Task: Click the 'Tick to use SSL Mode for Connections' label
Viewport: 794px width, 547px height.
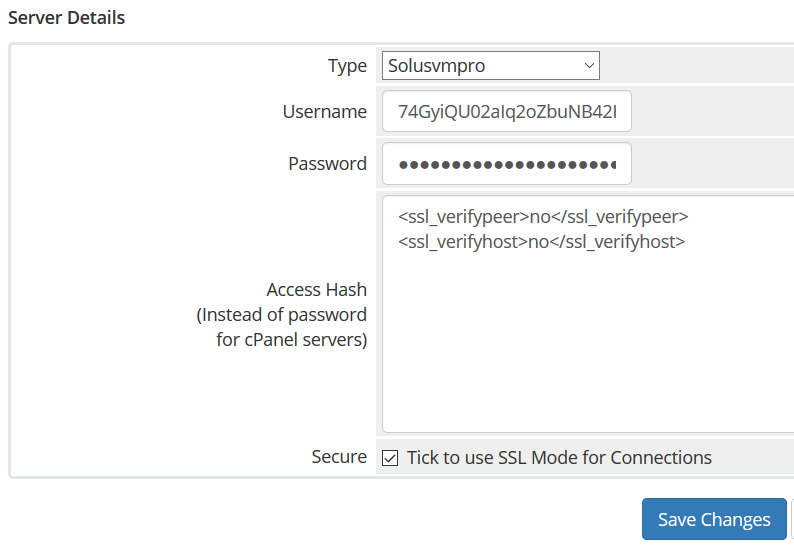Action: 560,457
